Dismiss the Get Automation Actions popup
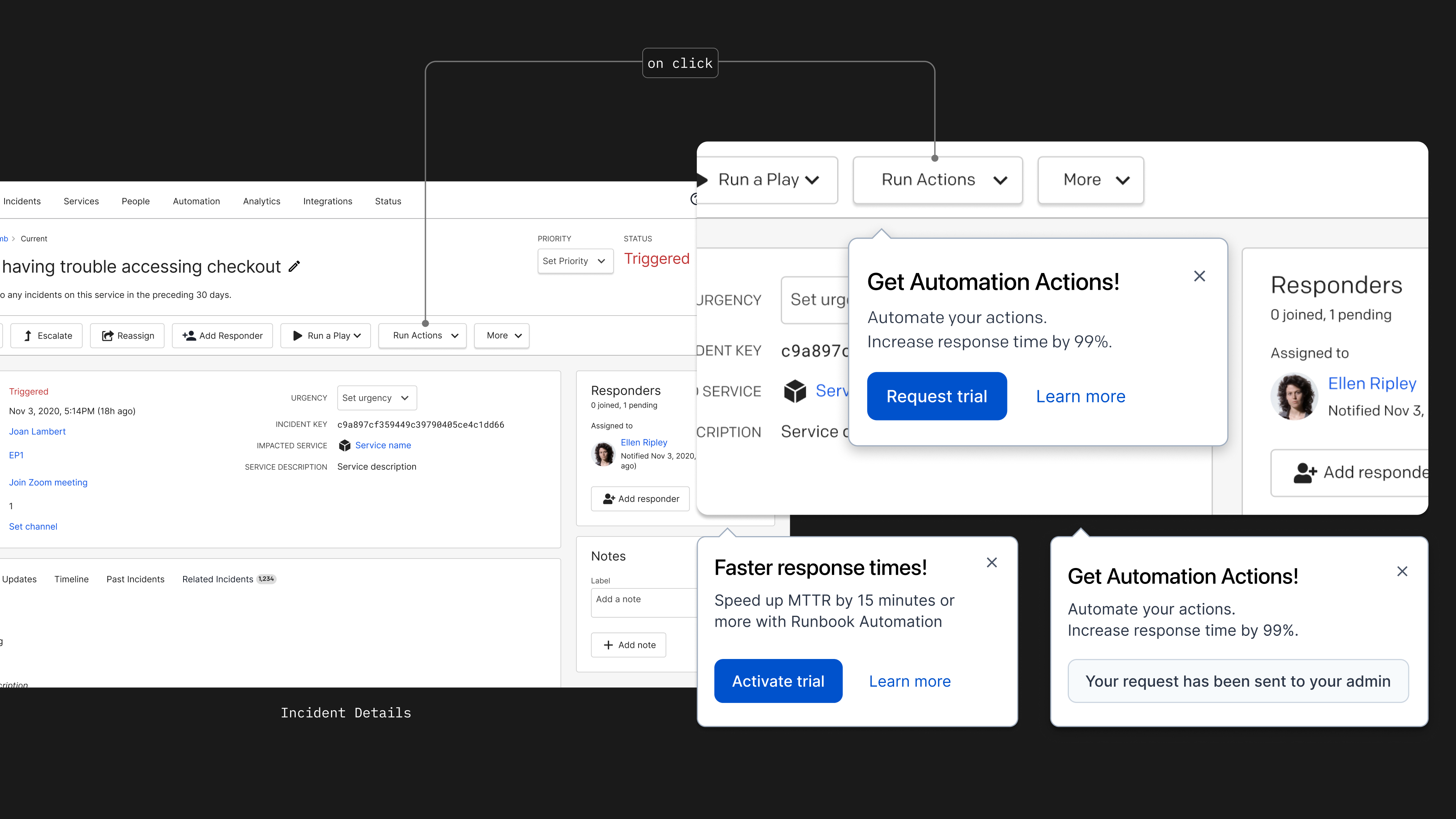This screenshot has width=1456, height=819. point(1199,276)
